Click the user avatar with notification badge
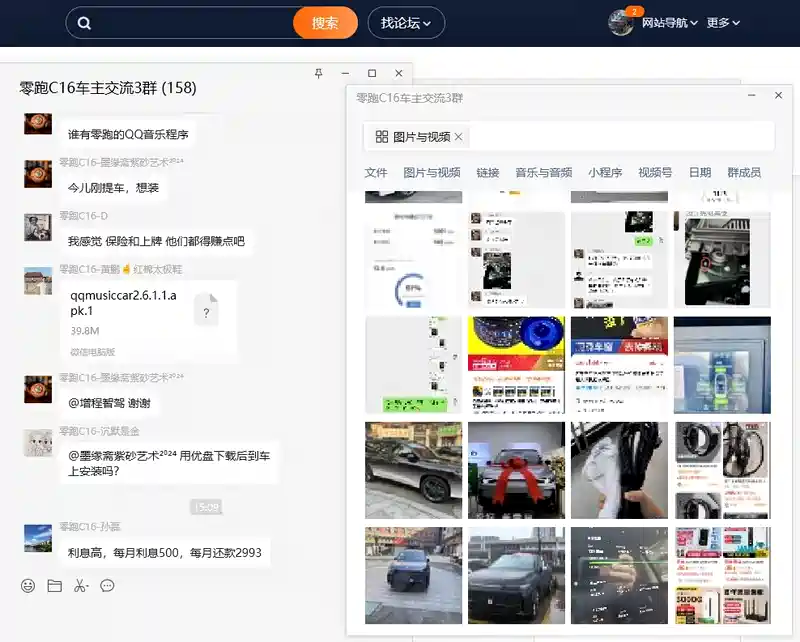The height and width of the screenshot is (642, 800). click(x=621, y=23)
